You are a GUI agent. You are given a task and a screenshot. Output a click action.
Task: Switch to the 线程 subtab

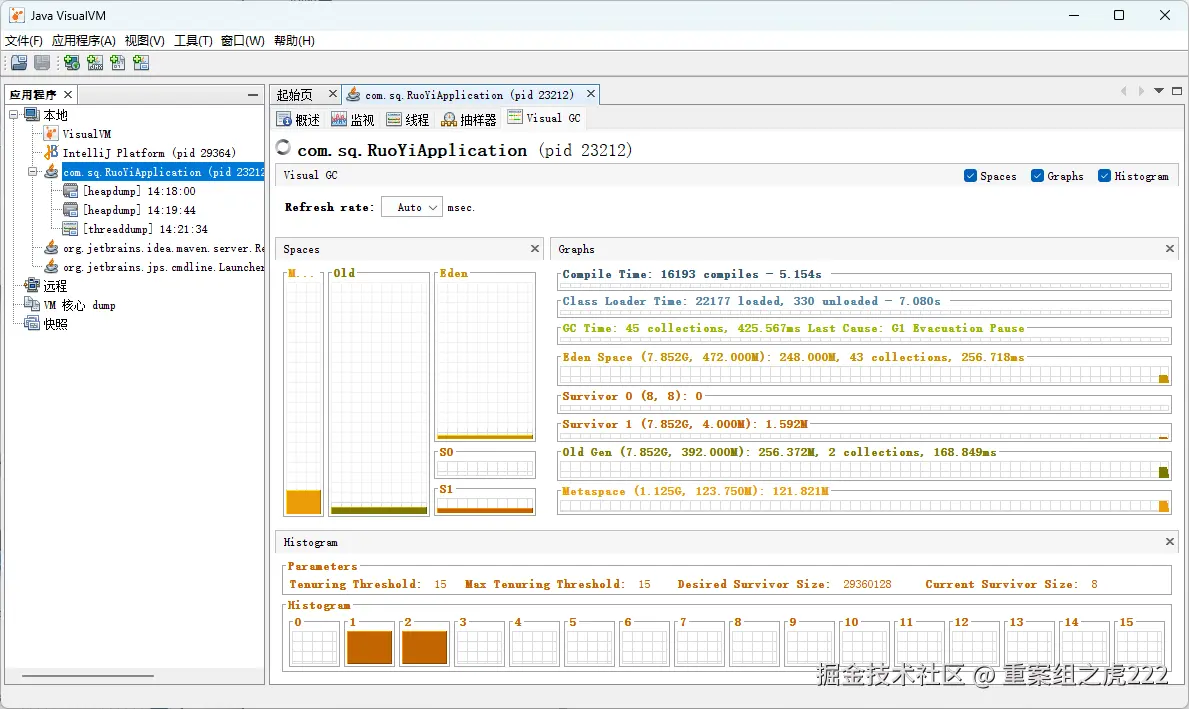(407, 119)
